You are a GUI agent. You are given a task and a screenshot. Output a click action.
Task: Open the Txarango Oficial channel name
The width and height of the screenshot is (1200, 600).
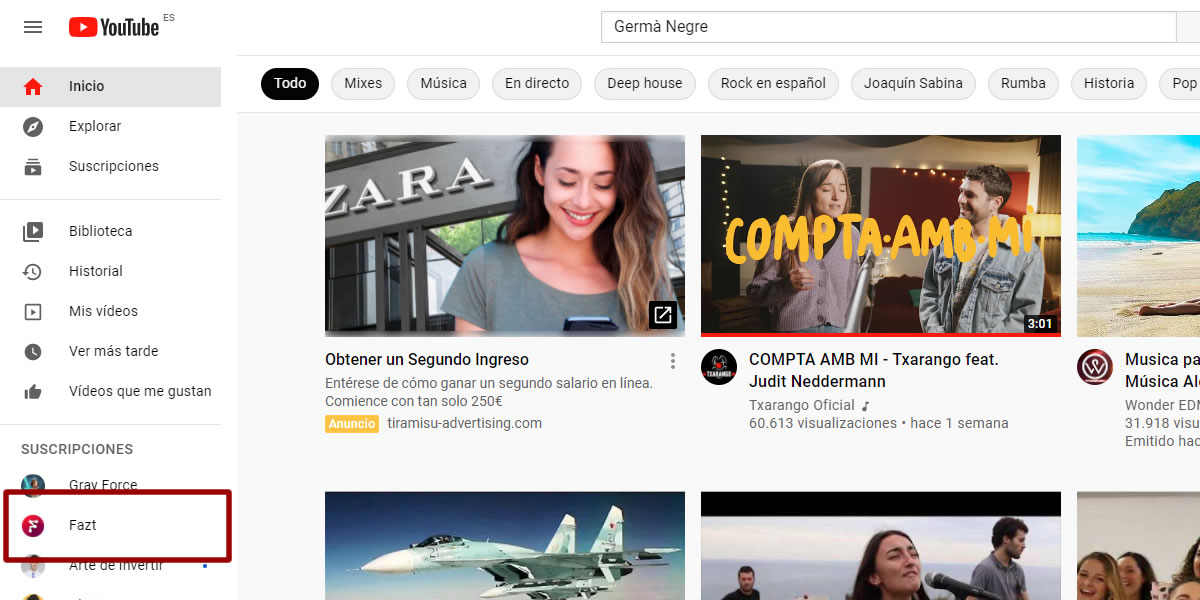click(802, 405)
